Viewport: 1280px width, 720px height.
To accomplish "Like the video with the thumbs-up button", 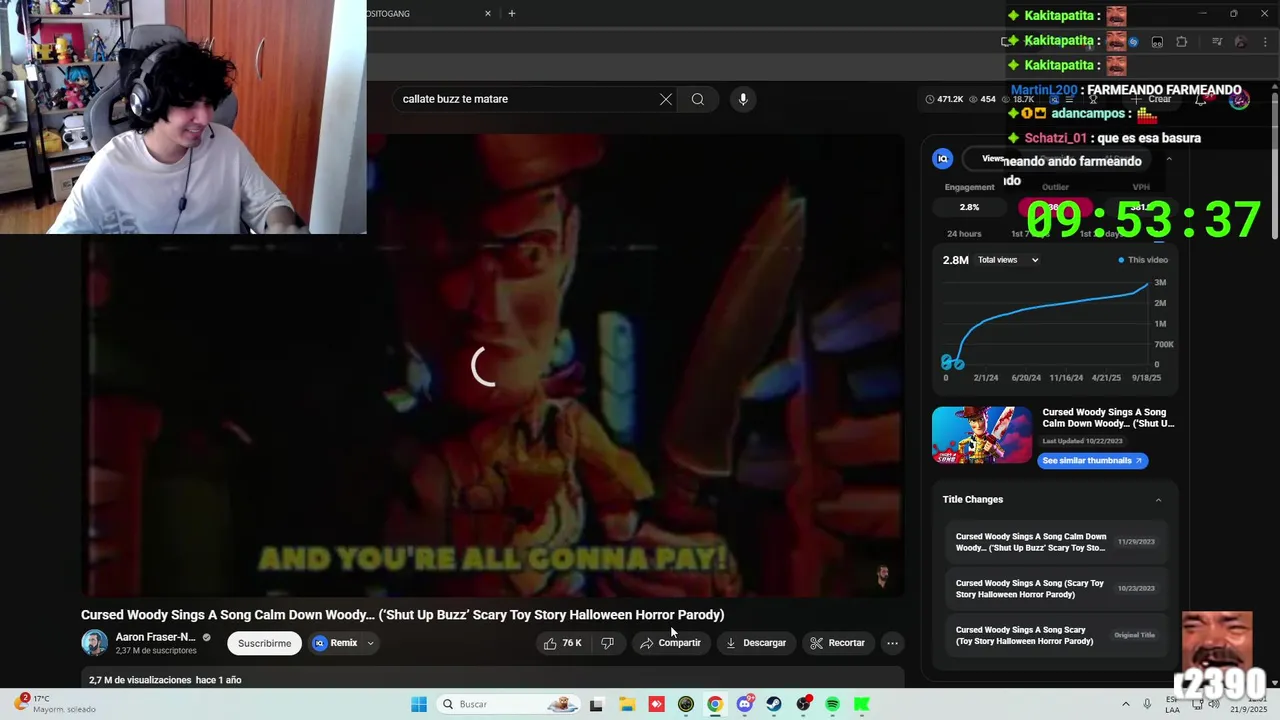I will coord(562,643).
